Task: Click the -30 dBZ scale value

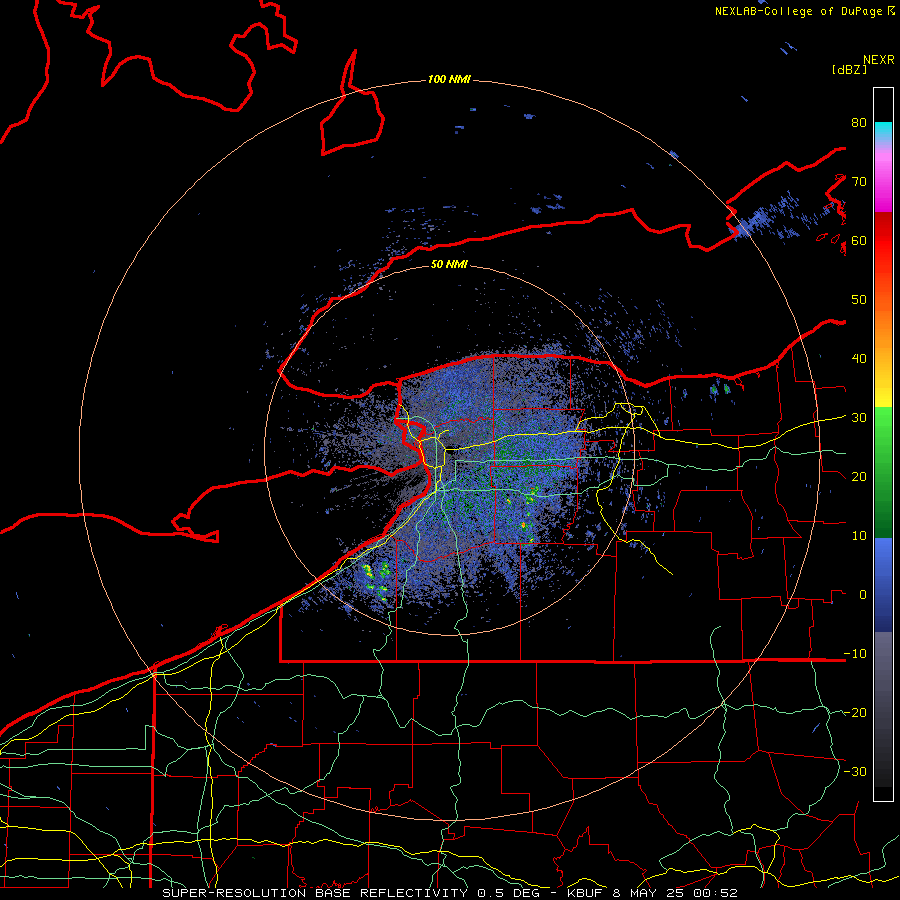Action: coord(855,771)
